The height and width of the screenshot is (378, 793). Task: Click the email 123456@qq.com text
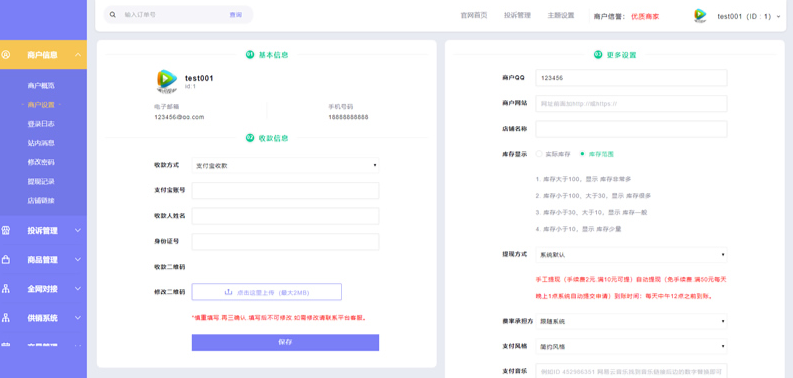coord(179,117)
